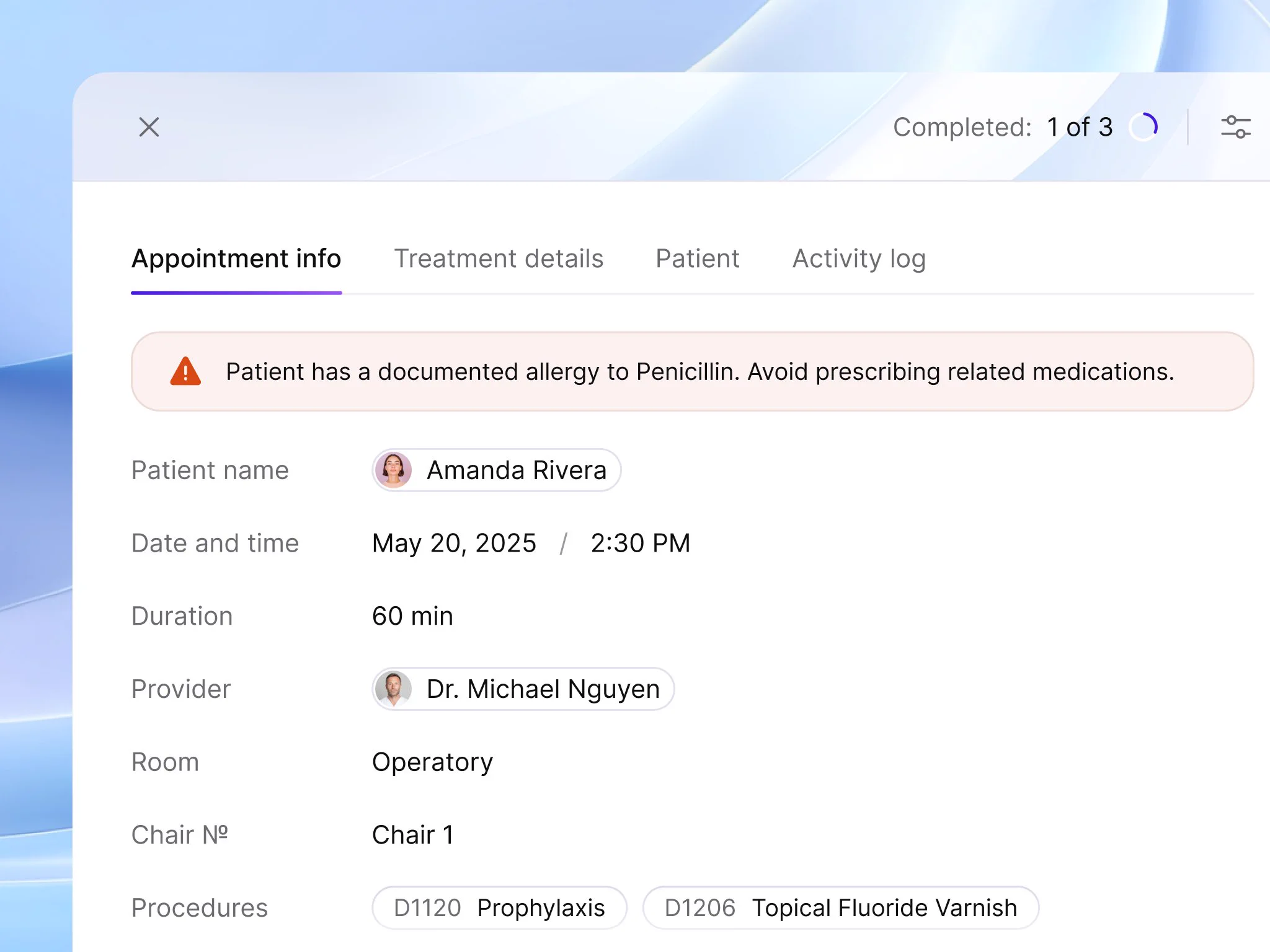Click the red allergy warning triangle icon
This screenshot has height=952, width=1270.
pyautogui.click(x=185, y=371)
